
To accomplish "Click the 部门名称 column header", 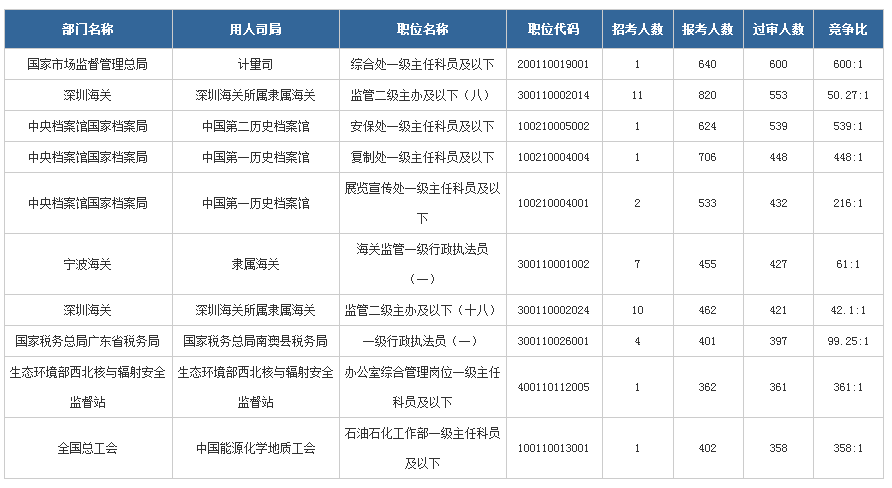I will [88, 29].
